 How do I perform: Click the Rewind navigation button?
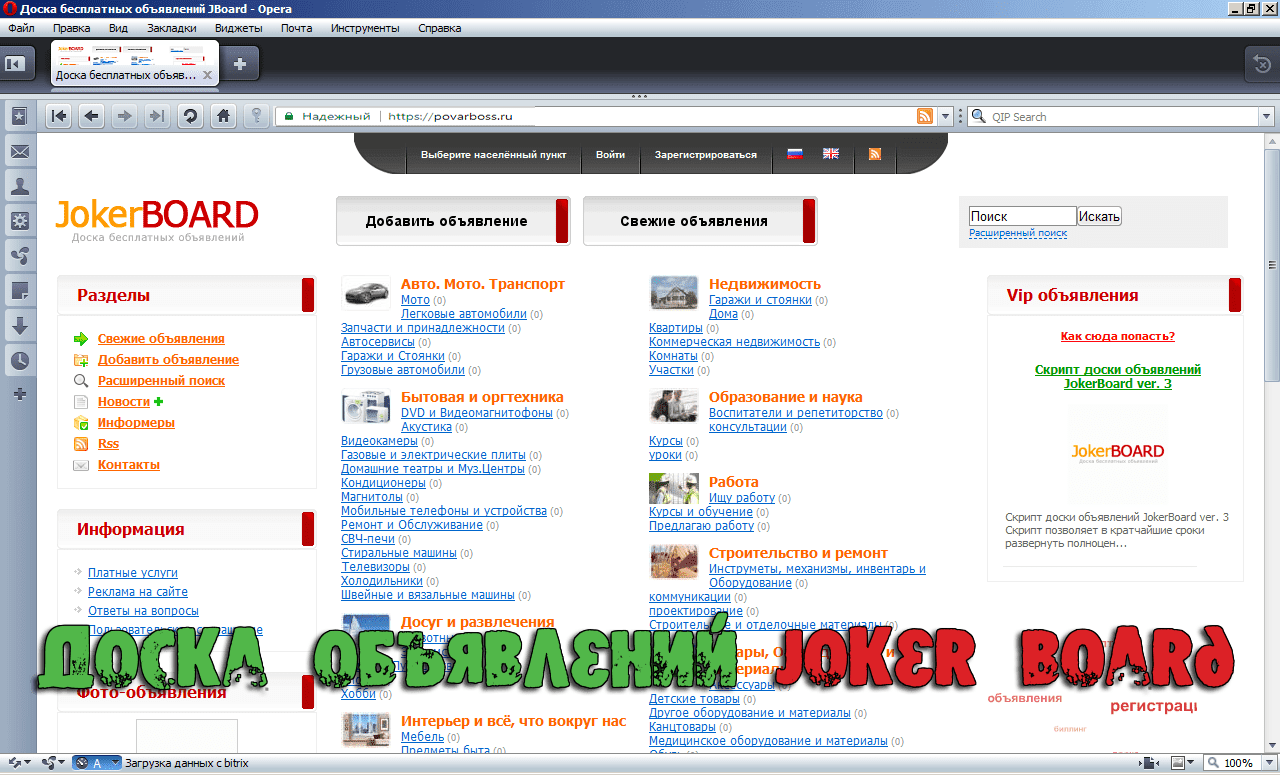pos(59,116)
